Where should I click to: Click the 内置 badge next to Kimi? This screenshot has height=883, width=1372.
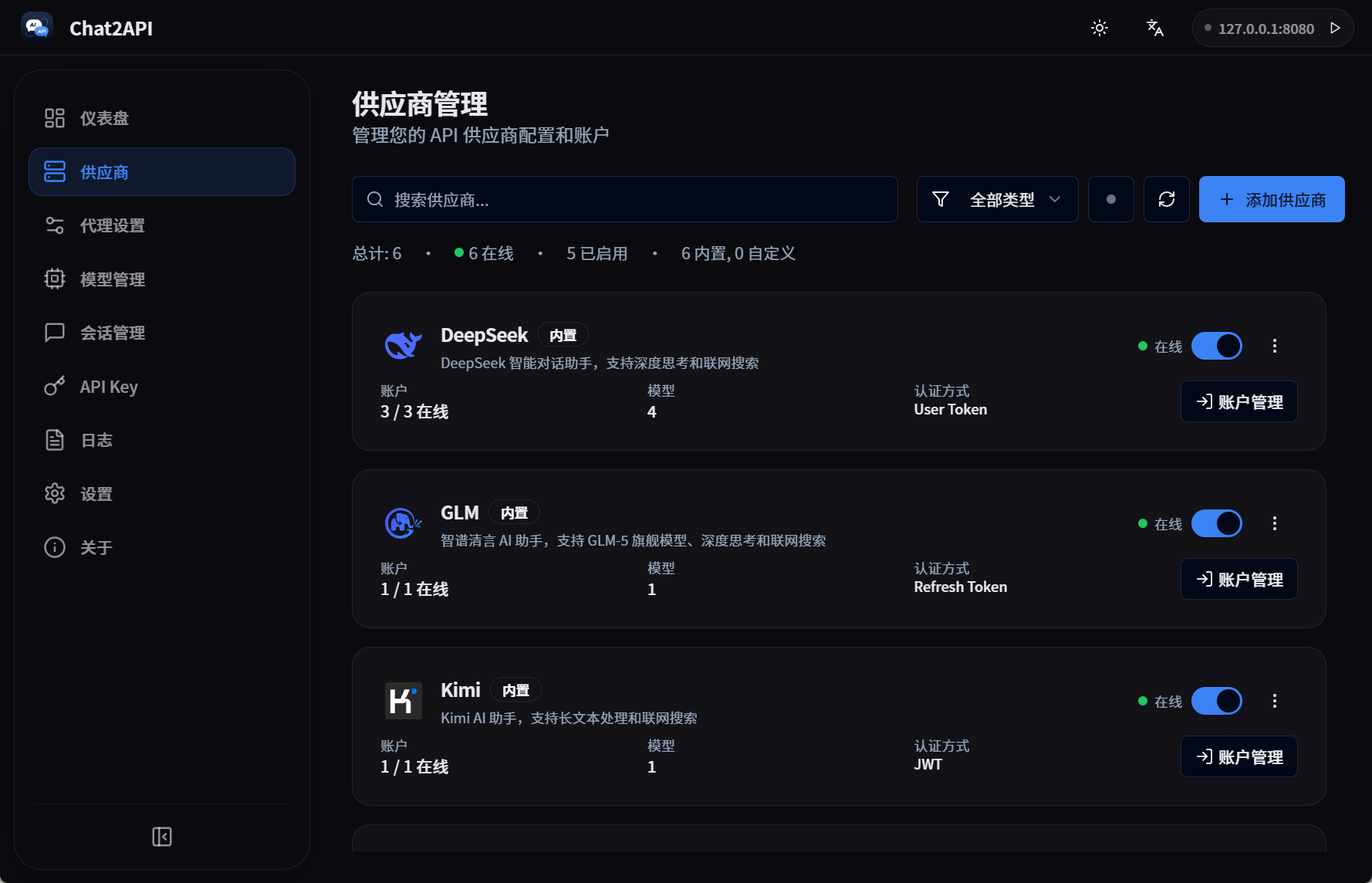pos(516,690)
